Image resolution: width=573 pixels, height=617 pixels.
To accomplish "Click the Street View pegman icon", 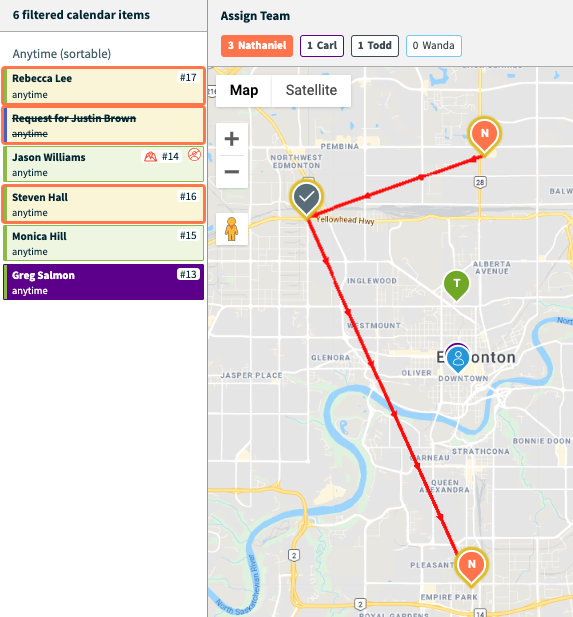I will click(x=232, y=229).
